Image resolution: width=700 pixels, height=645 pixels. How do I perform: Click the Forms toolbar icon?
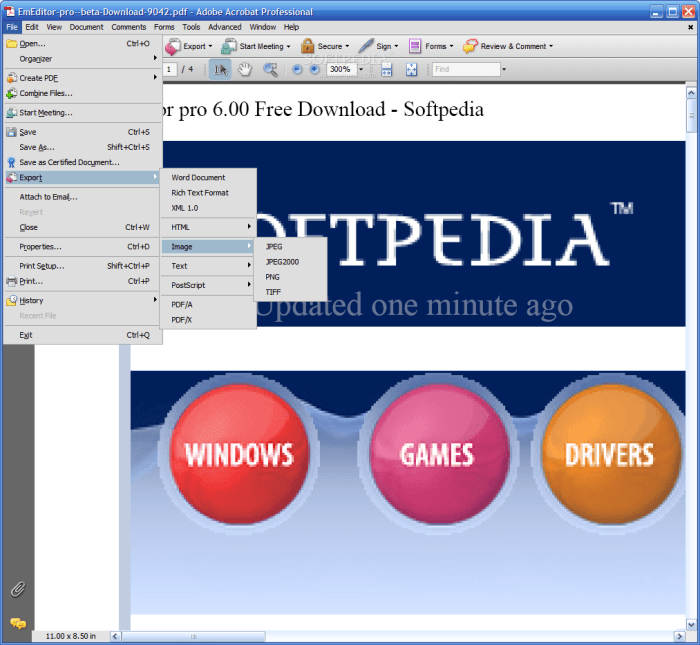click(415, 46)
